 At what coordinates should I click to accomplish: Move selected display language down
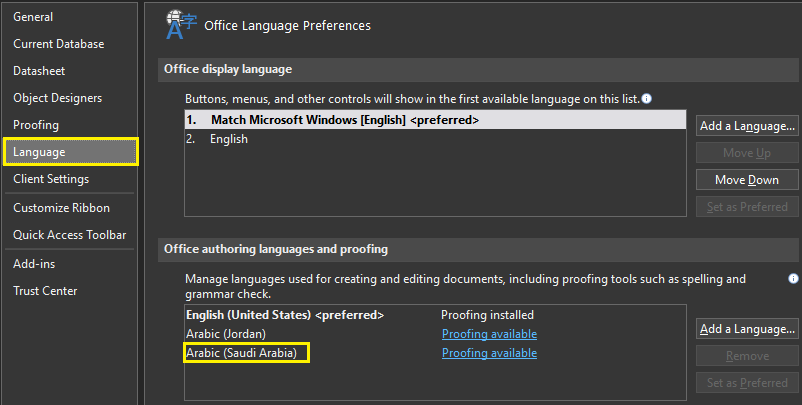(x=747, y=180)
